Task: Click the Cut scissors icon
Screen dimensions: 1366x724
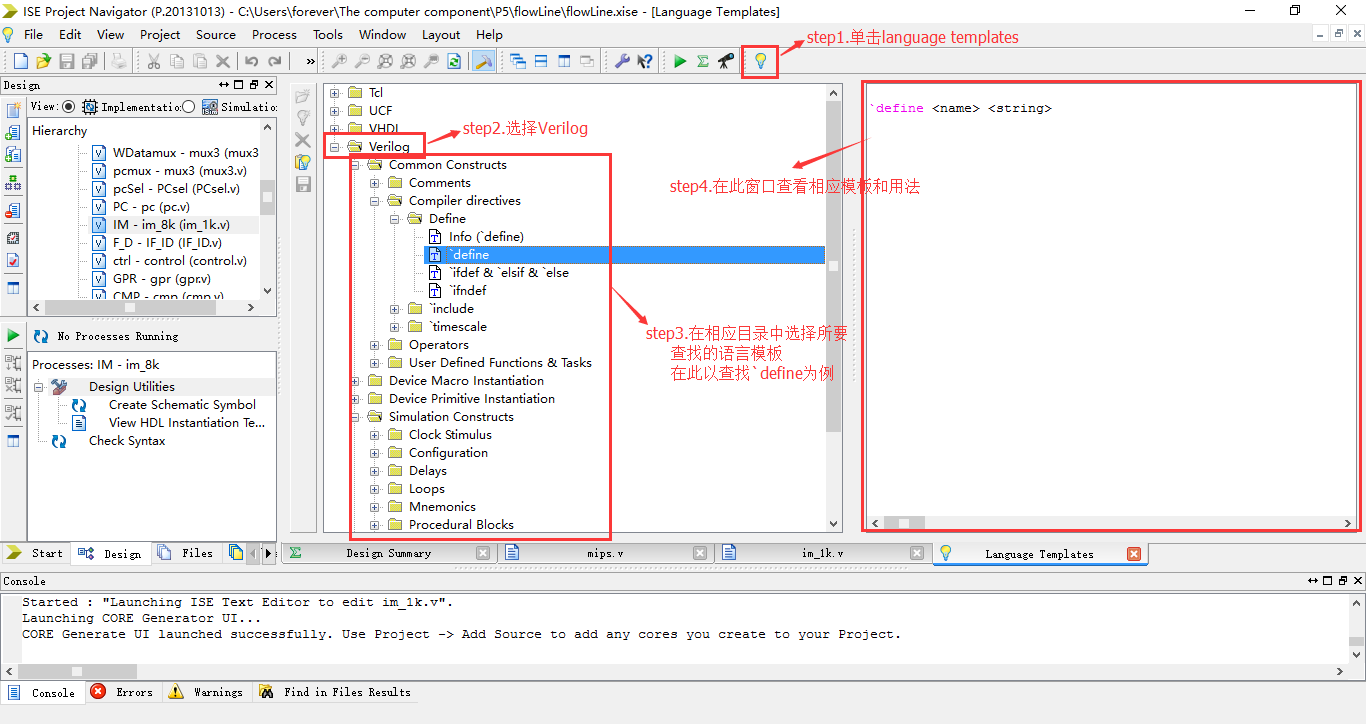Action: tap(154, 61)
